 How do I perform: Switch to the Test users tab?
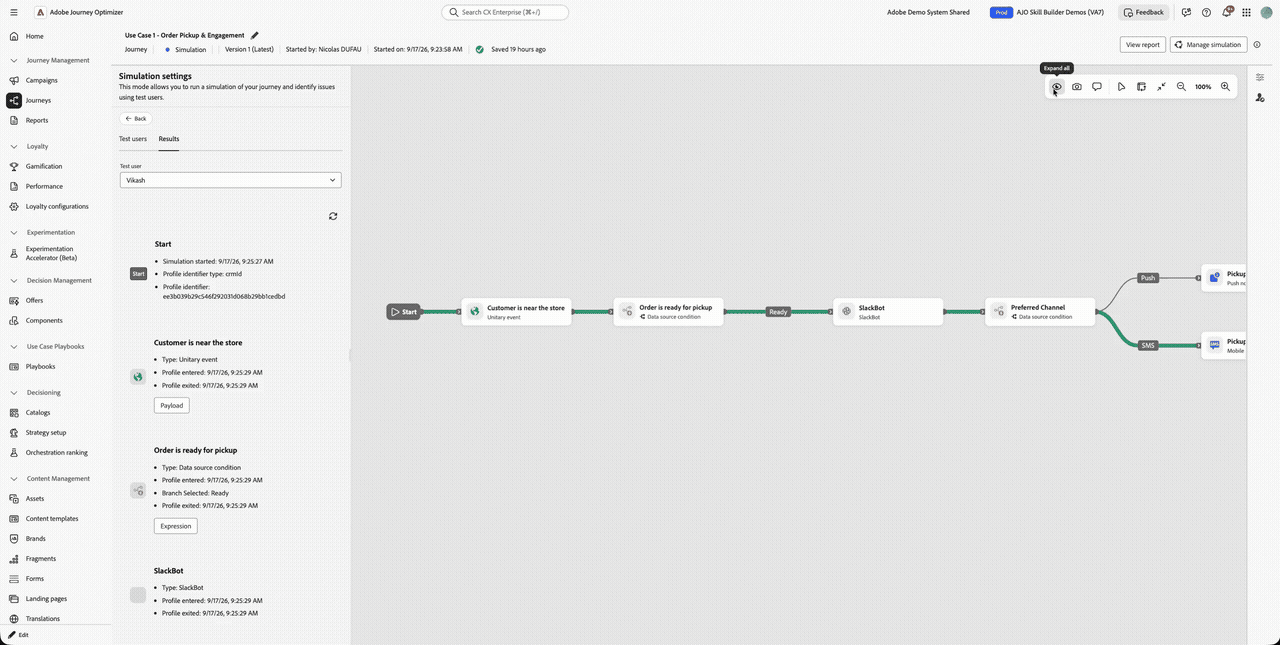coord(133,139)
